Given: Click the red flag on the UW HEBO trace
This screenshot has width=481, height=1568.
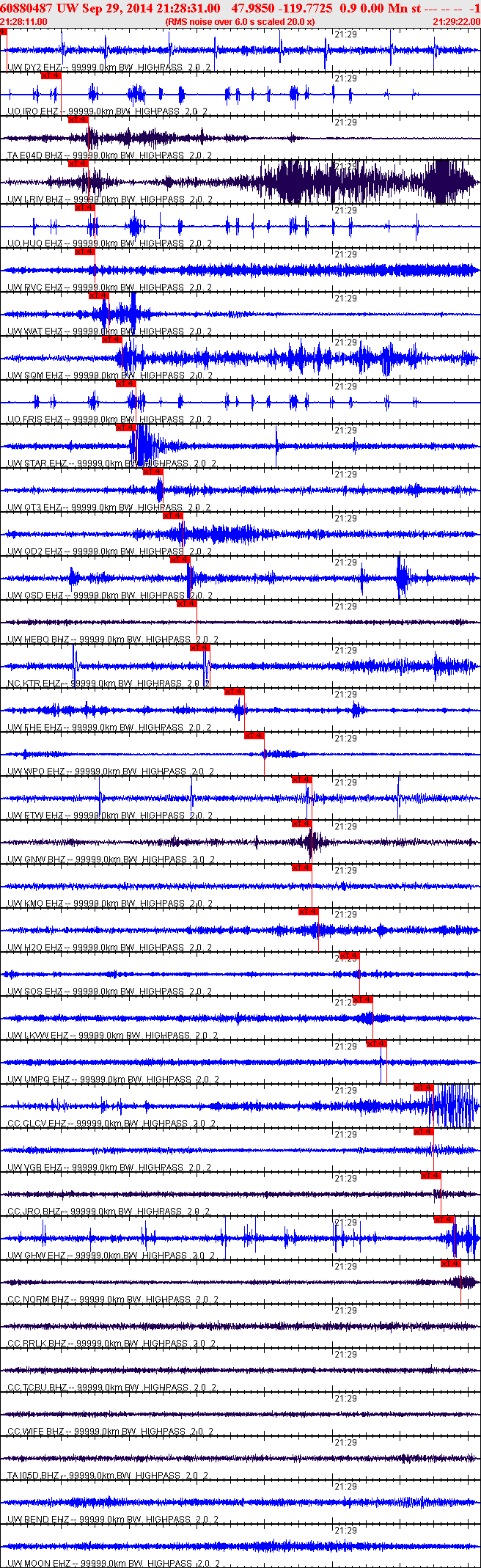Looking at the screenshot, I should tap(186, 603).
